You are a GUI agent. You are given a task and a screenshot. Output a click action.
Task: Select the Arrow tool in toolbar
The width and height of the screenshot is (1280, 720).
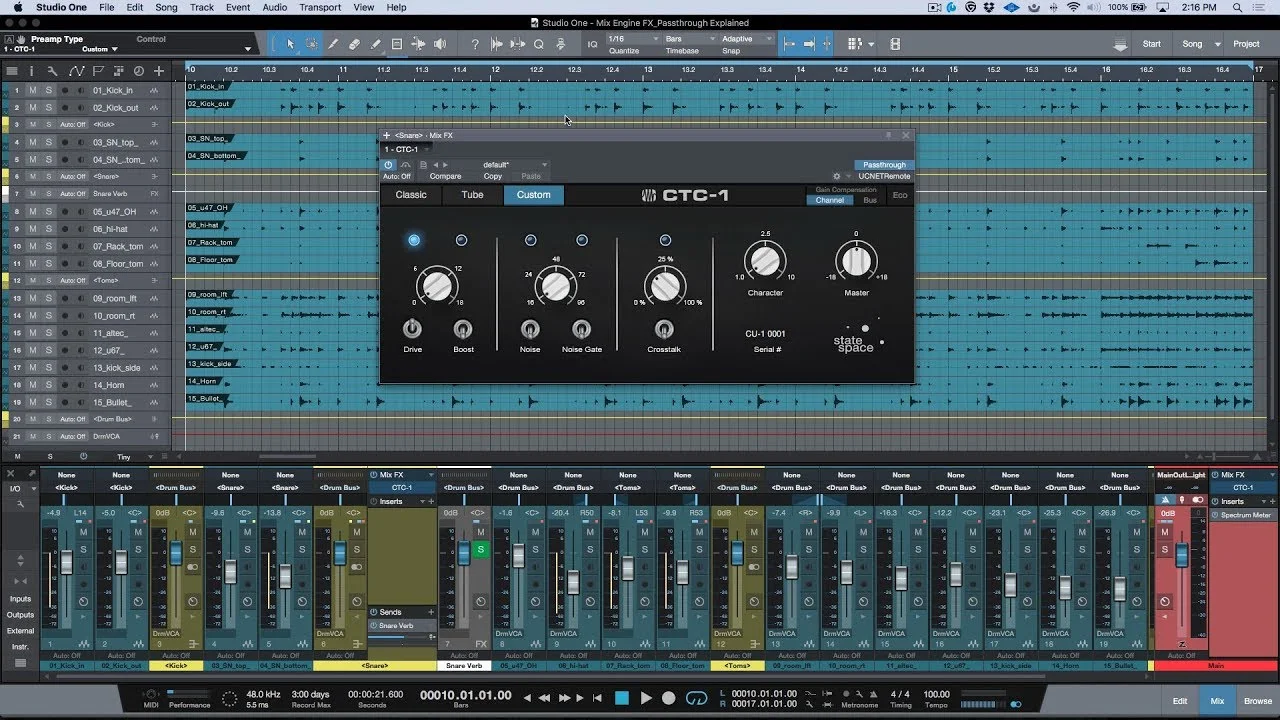(x=291, y=44)
